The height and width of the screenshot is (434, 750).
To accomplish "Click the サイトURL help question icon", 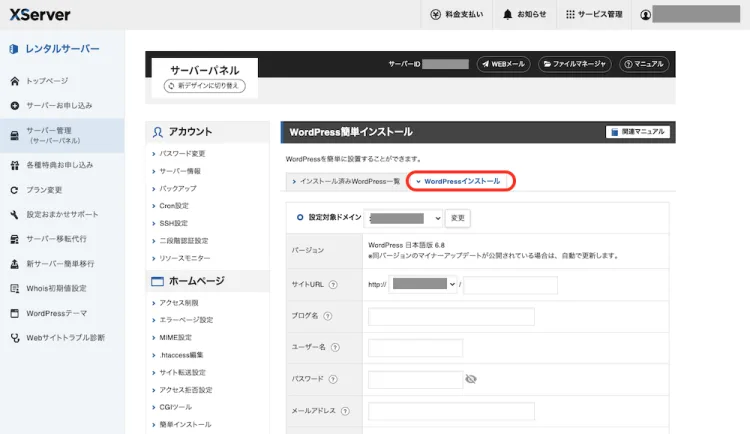I will [x=333, y=285].
